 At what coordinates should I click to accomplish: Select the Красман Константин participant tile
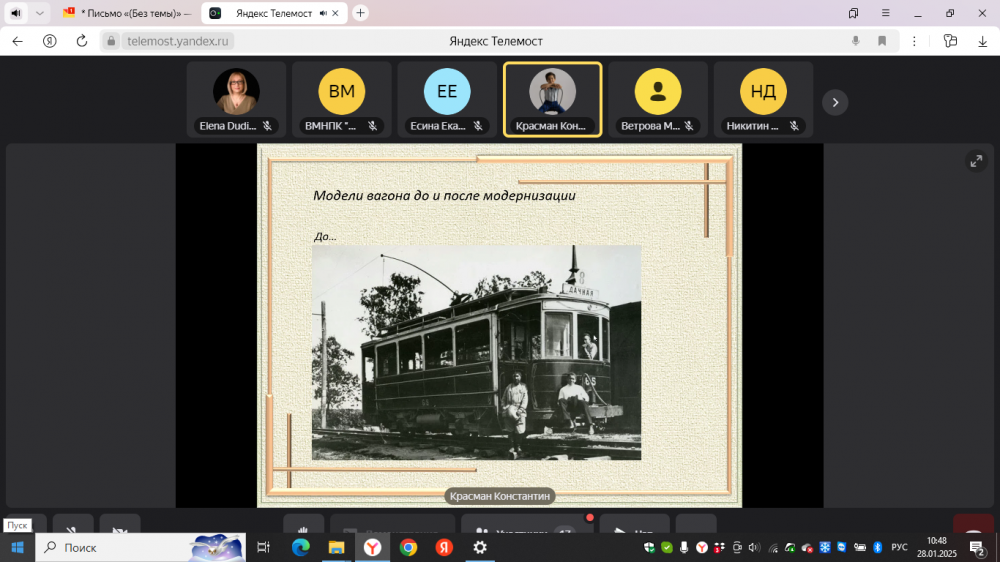point(552,99)
